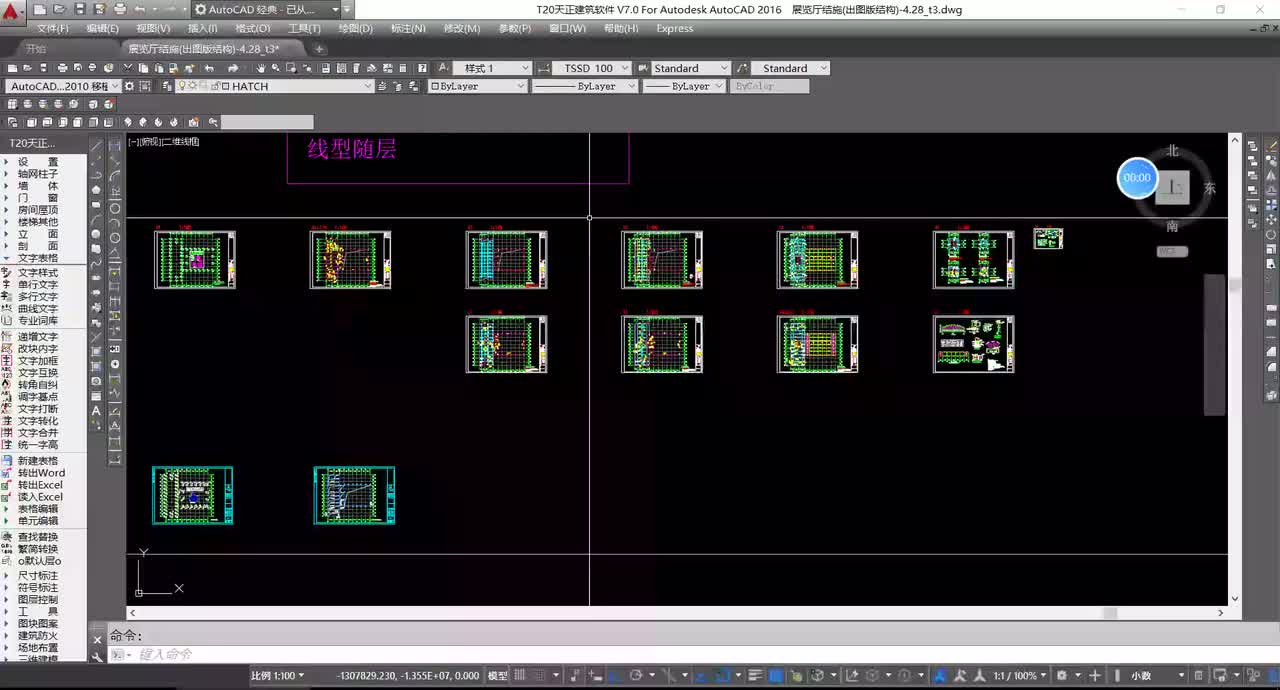
Task: Open the AutoCAD application menu logo
Action: 11,14
